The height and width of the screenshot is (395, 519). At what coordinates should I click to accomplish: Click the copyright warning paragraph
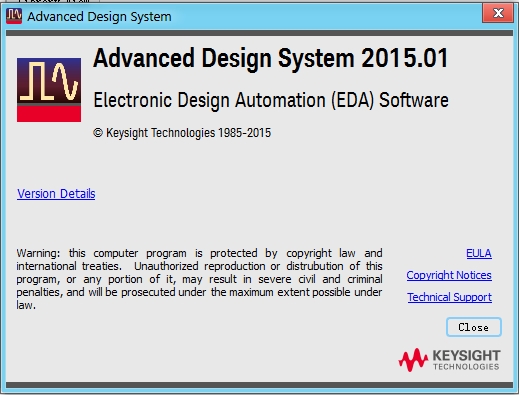(x=199, y=279)
